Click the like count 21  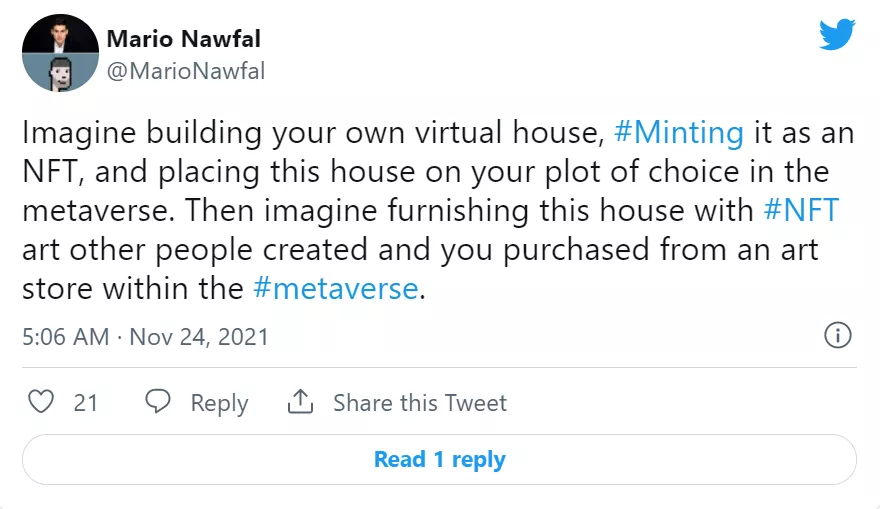point(86,403)
